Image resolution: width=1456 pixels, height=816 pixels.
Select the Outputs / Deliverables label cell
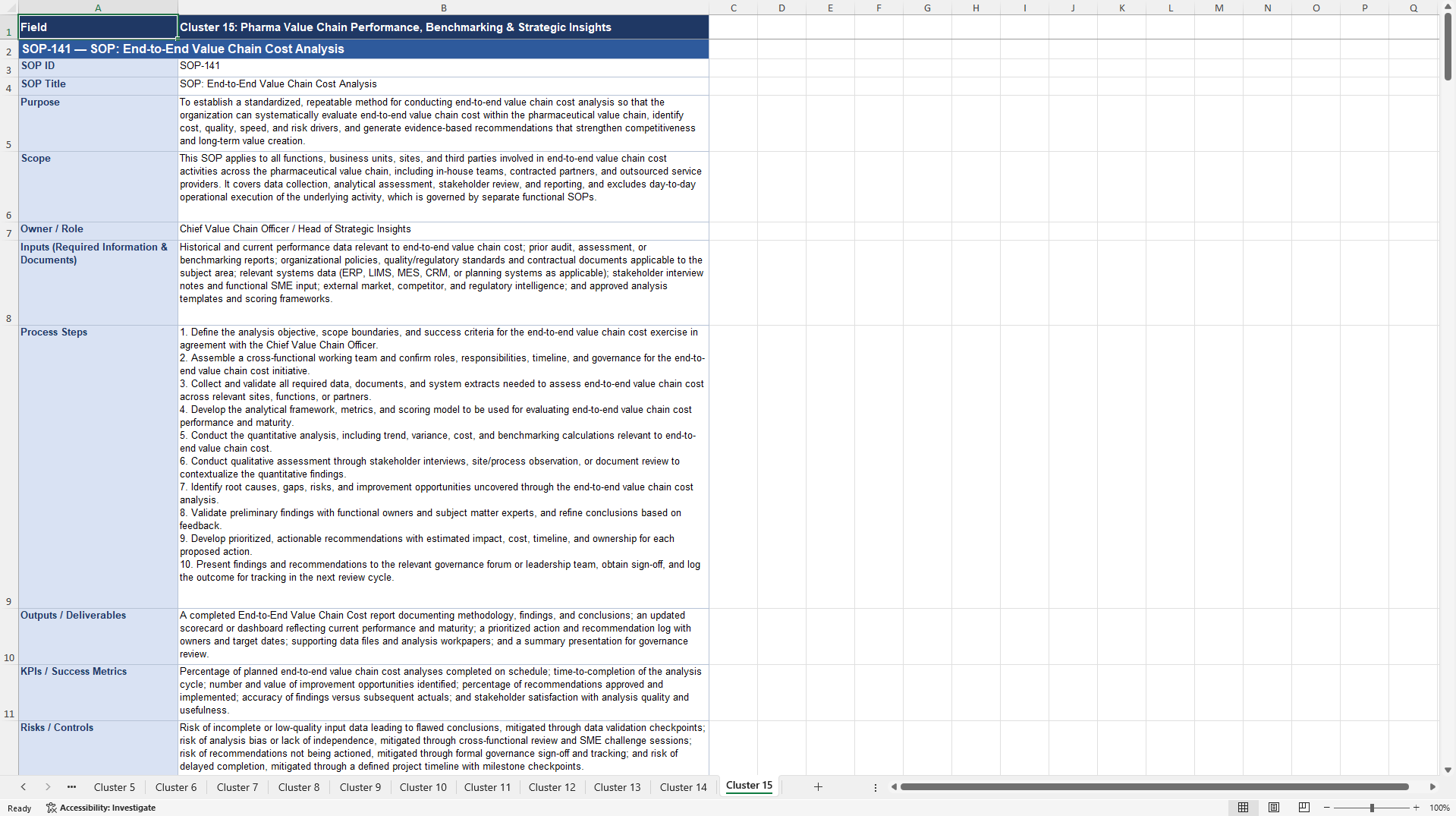pos(98,636)
